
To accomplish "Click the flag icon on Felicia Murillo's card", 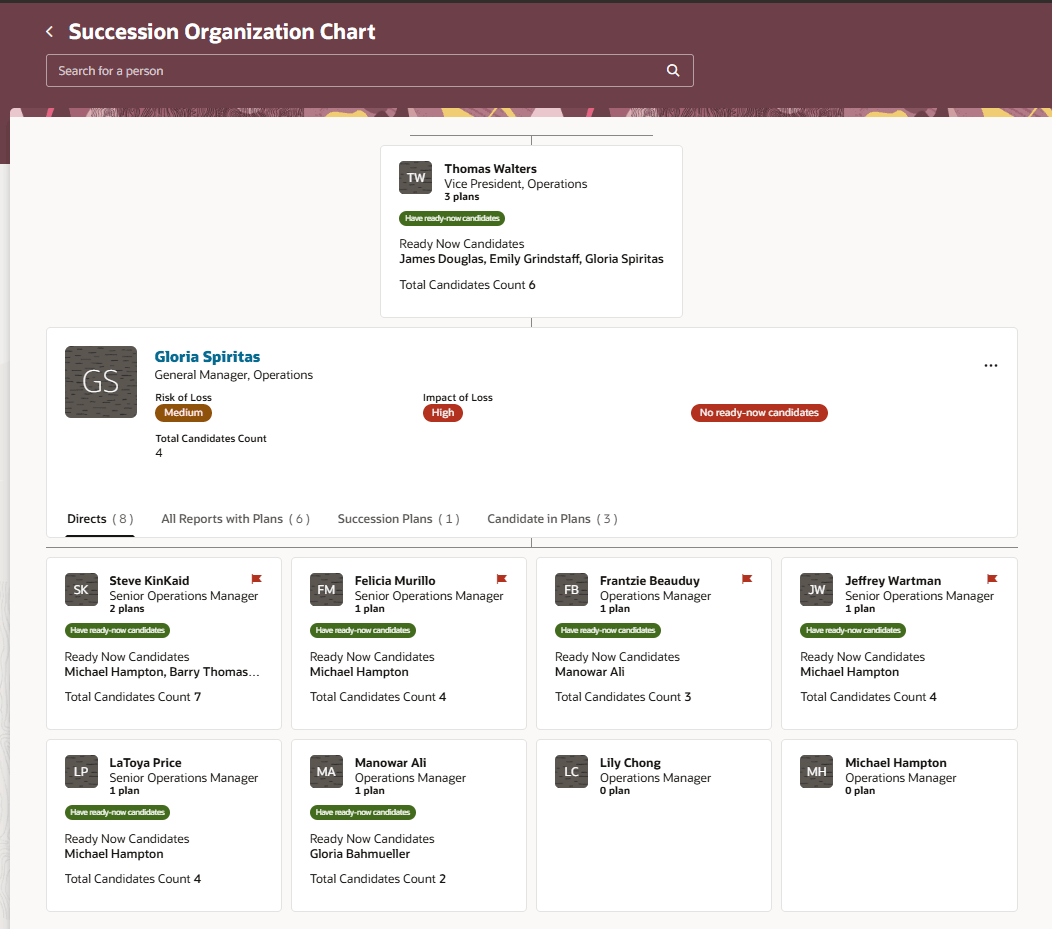I will pyautogui.click(x=501, y=579).
